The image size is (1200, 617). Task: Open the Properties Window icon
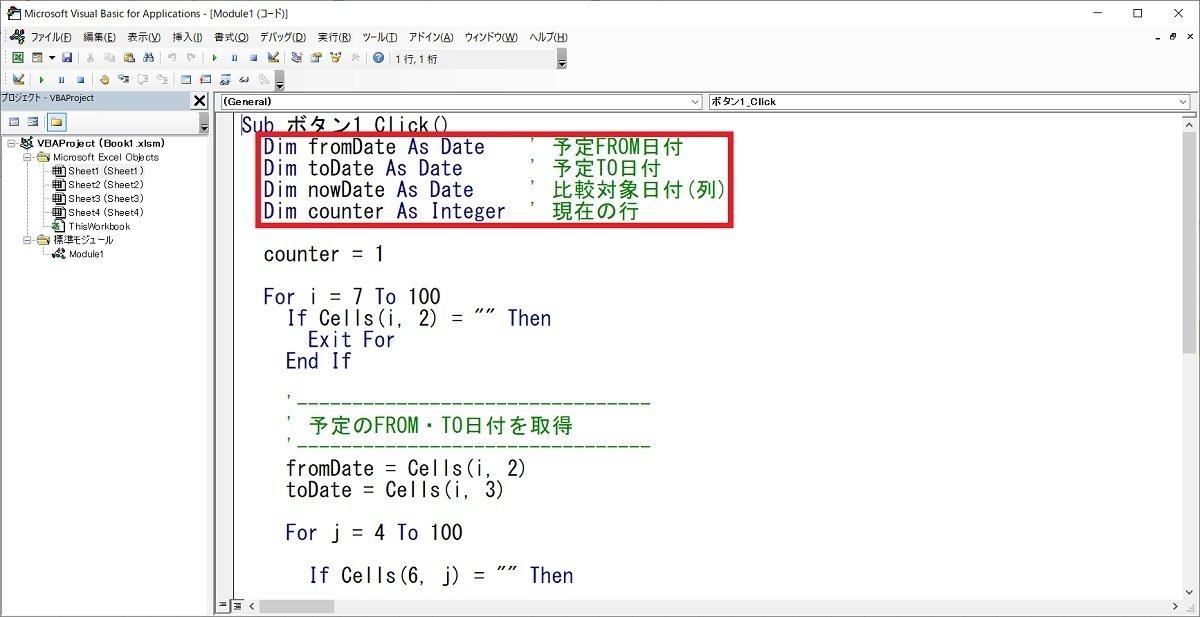point(316,58)
